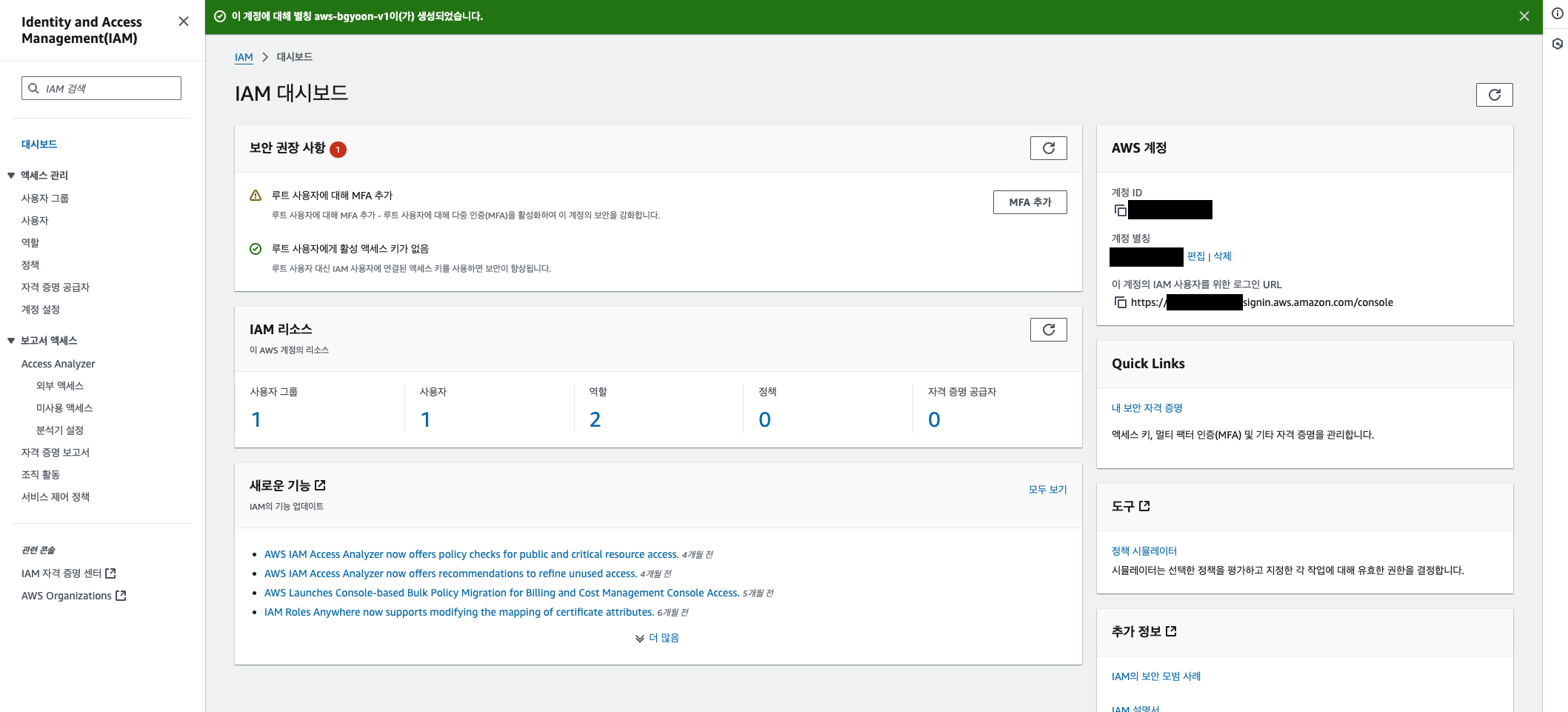This screenshot has height=712, width=1568.
Task: Click the green check icon for root access keys
Action: 256,249
